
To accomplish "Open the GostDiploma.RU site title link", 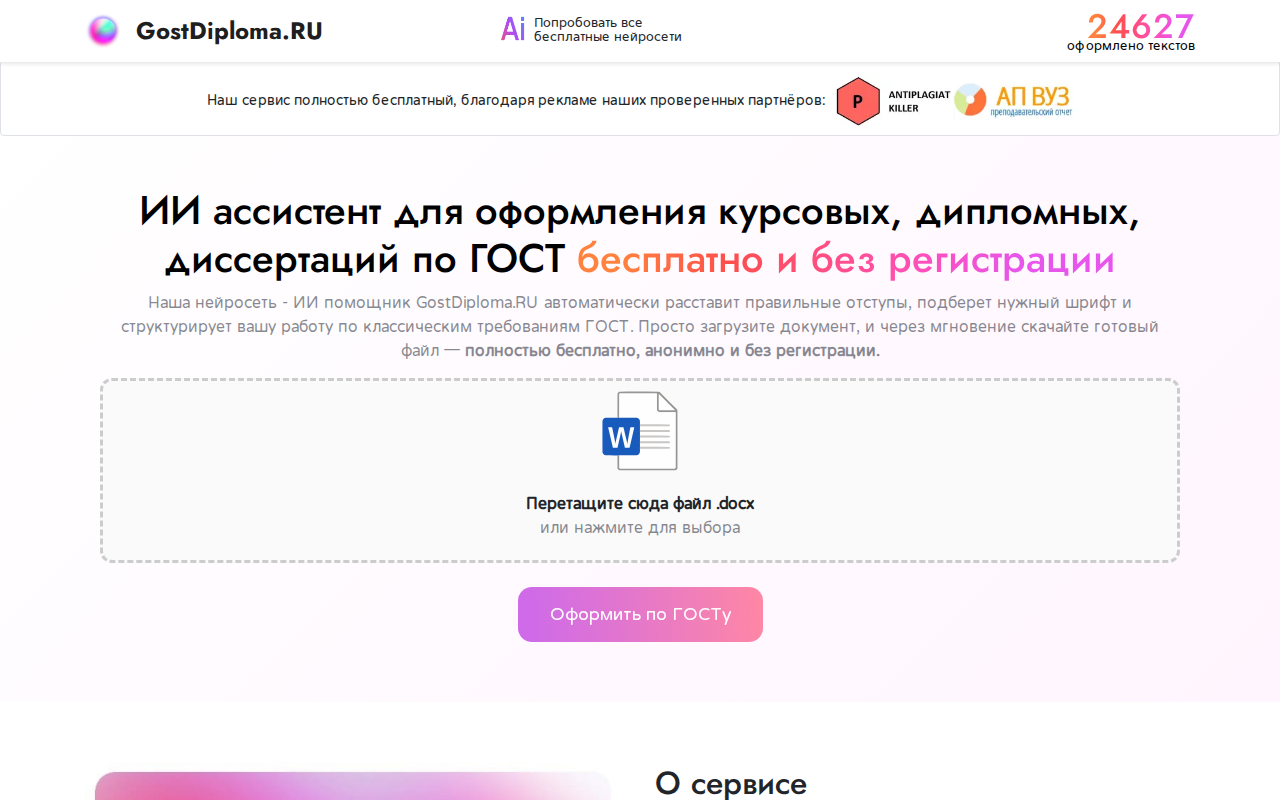I will 229,31.
